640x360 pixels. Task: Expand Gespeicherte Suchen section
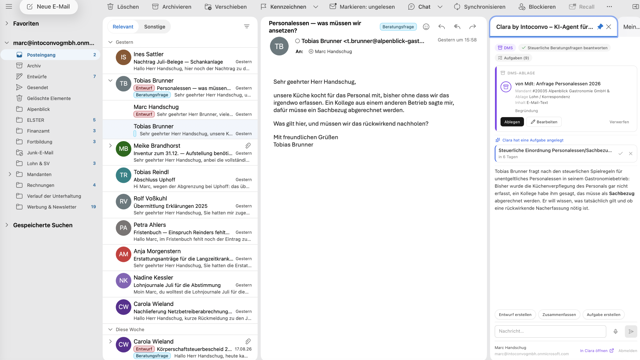point(7,225)
